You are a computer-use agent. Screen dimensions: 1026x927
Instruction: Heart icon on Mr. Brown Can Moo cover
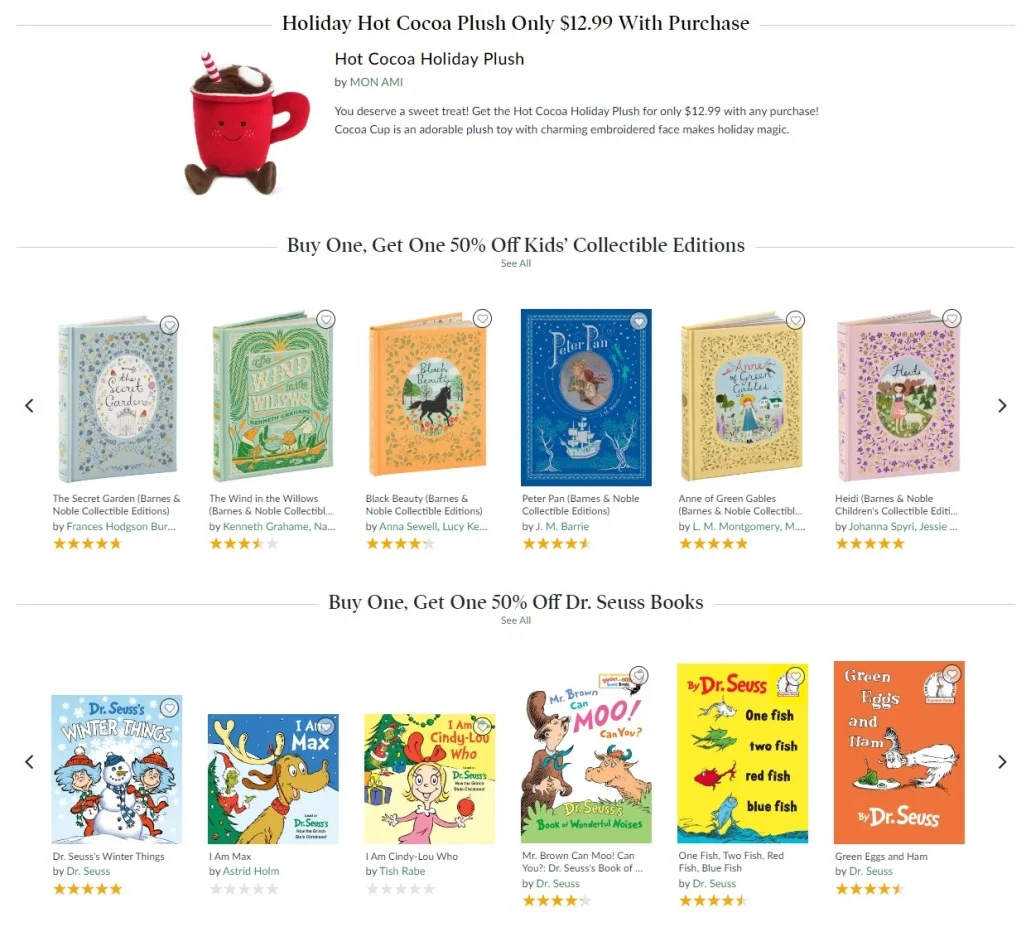pyautogui.click(x=639, y=676)
